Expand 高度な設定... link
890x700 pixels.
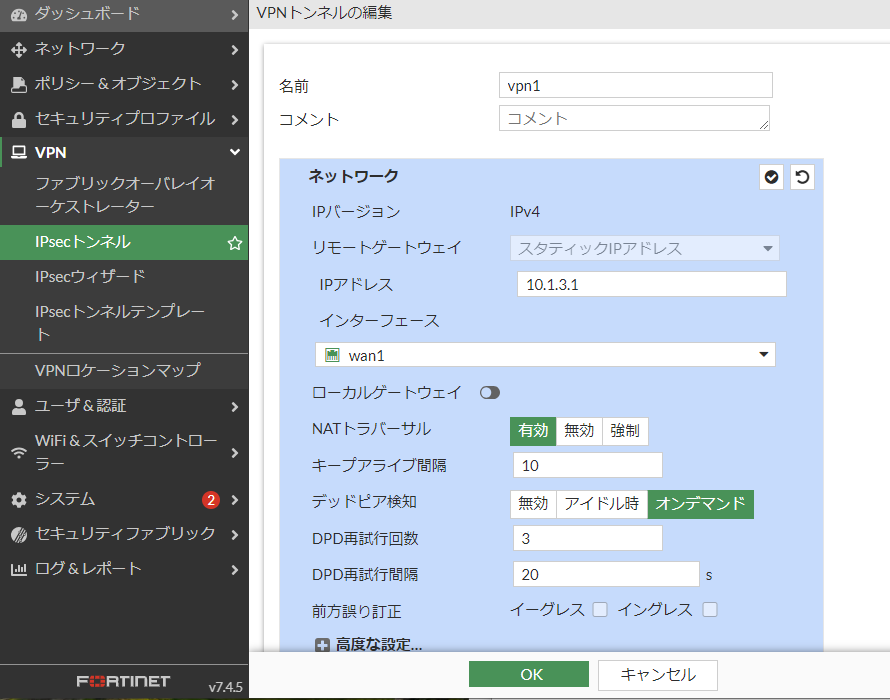pos(379,644)
